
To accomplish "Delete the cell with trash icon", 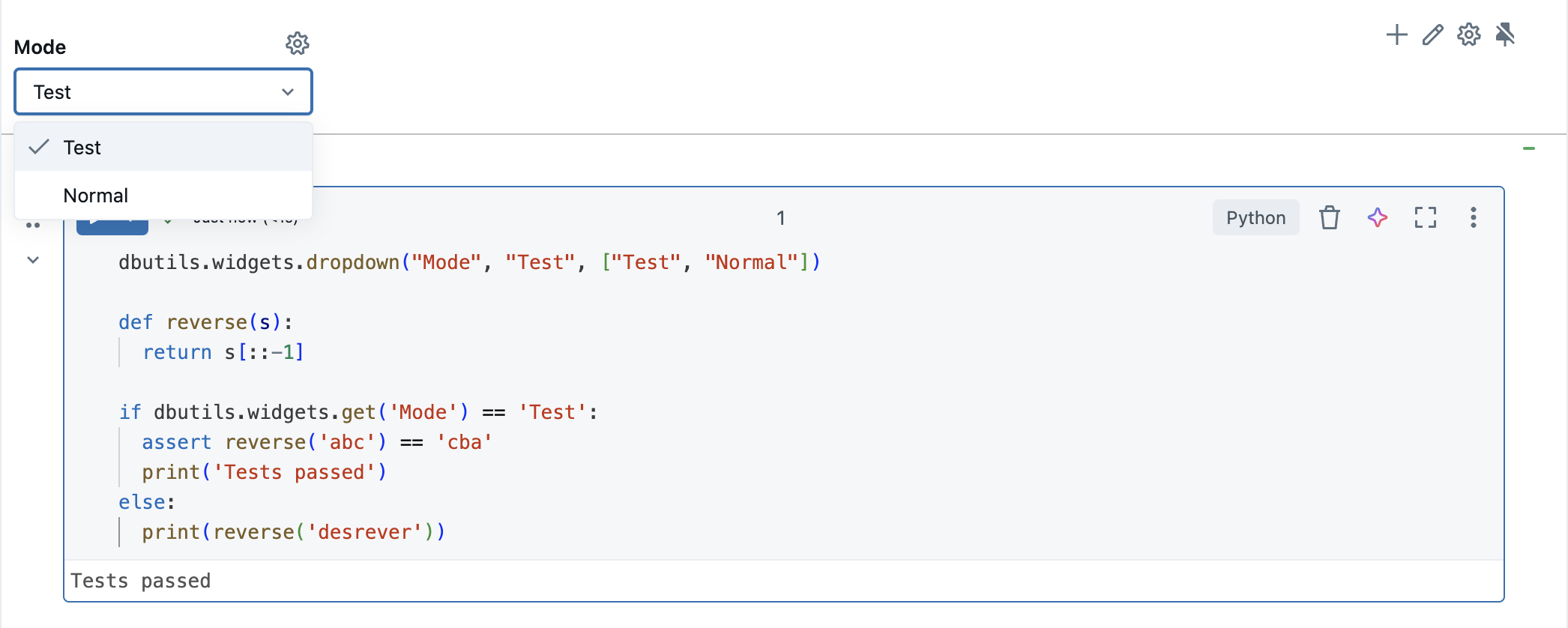I will pos(1329,218).
